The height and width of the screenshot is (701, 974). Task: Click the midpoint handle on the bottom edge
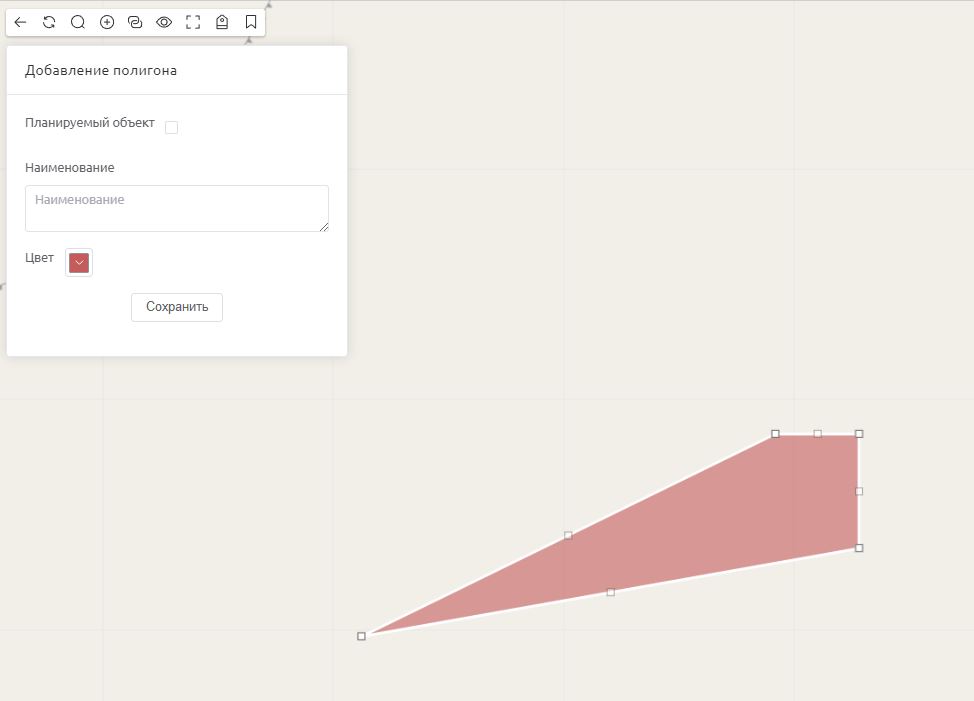click(x=611, y=592)
